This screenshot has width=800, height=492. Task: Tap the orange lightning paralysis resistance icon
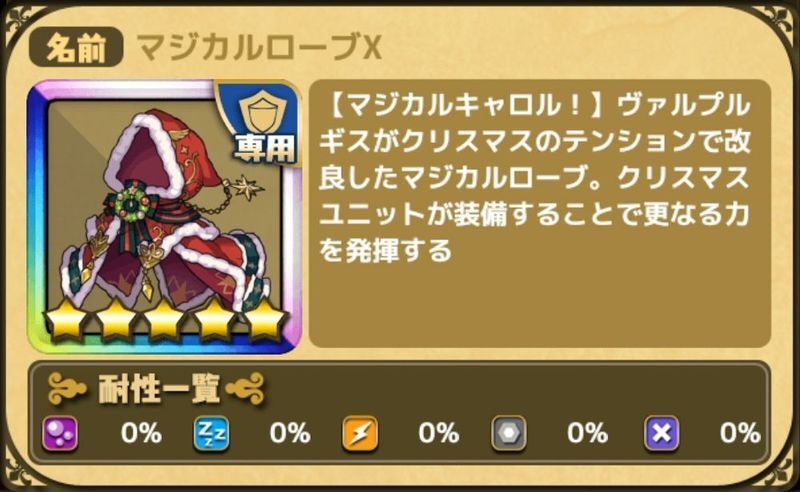360,433
